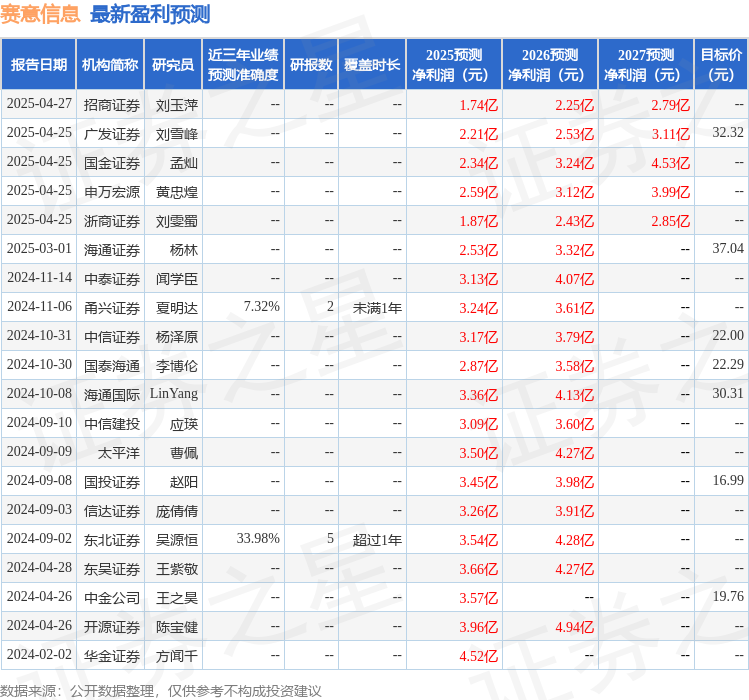Screen dimensions: 749x700
Task: Select the 广发证券 institution cell
Action: 112,134
